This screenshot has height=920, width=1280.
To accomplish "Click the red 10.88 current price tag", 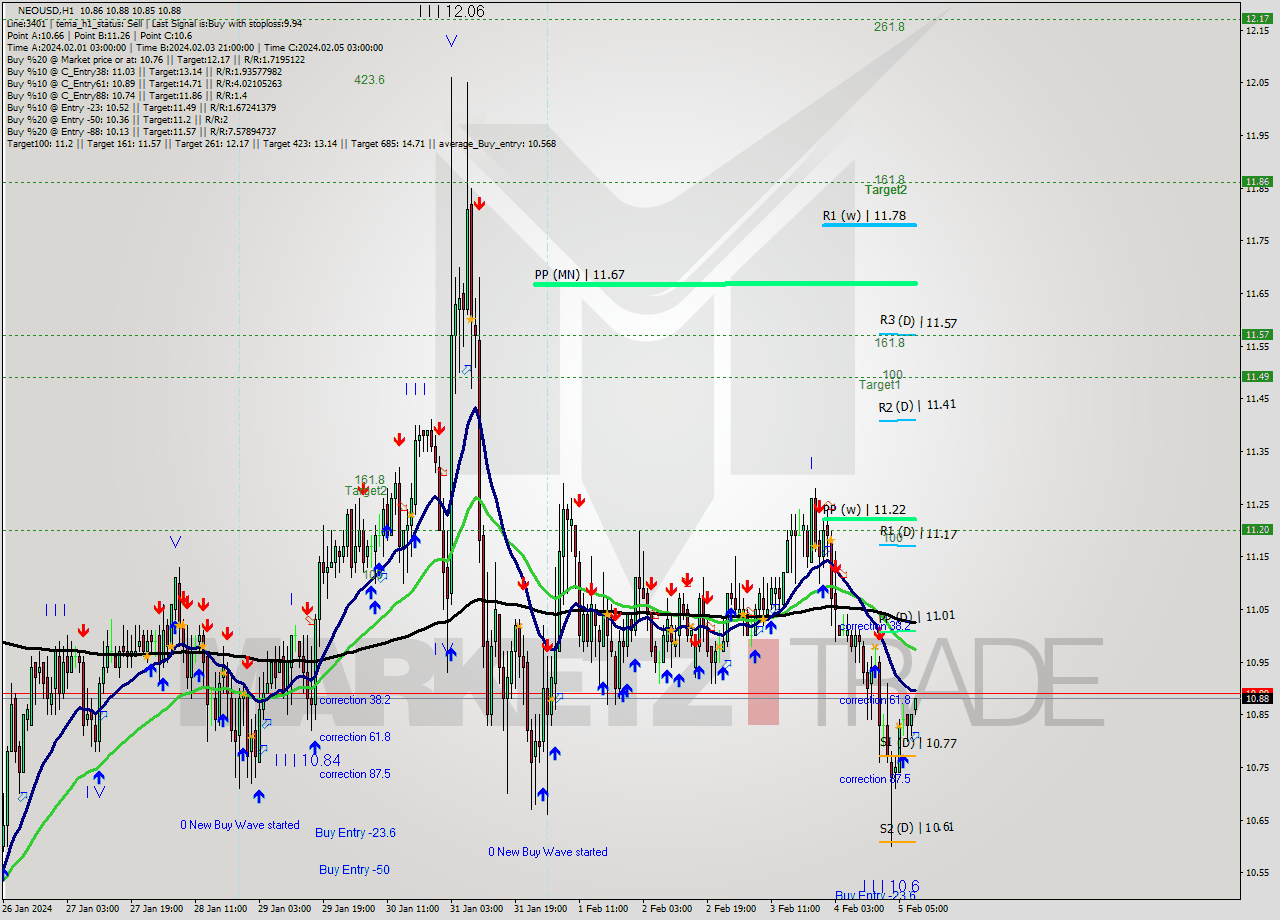I will (1256, 693).
